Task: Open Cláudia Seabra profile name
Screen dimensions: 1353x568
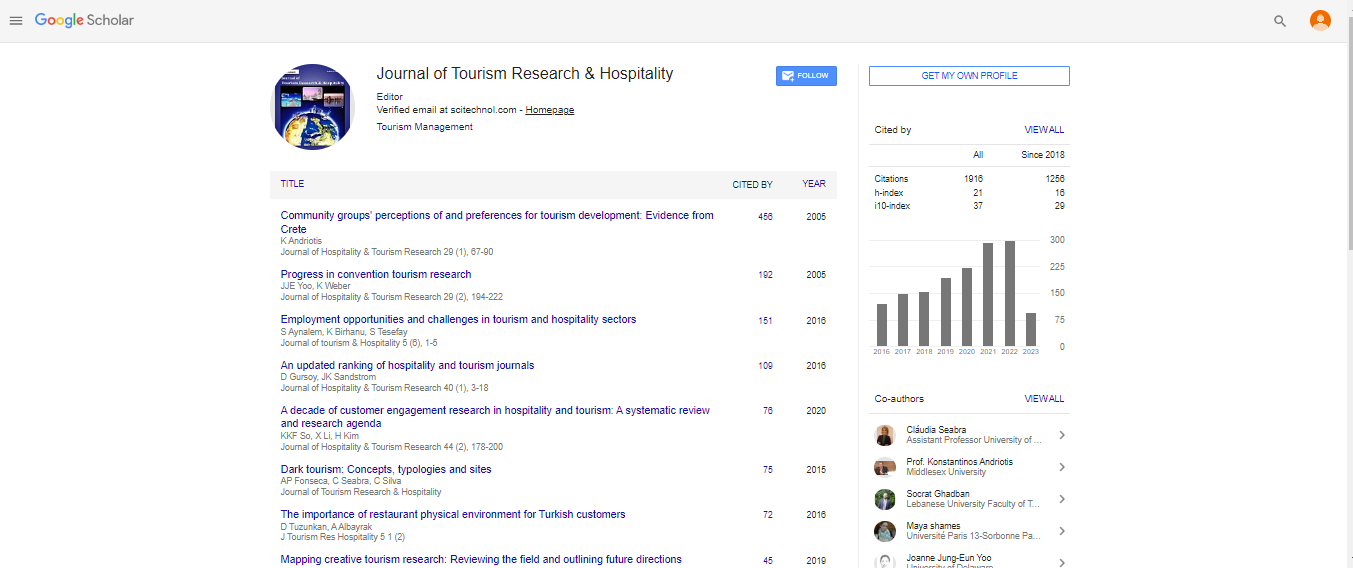Action: coord(936,430)
